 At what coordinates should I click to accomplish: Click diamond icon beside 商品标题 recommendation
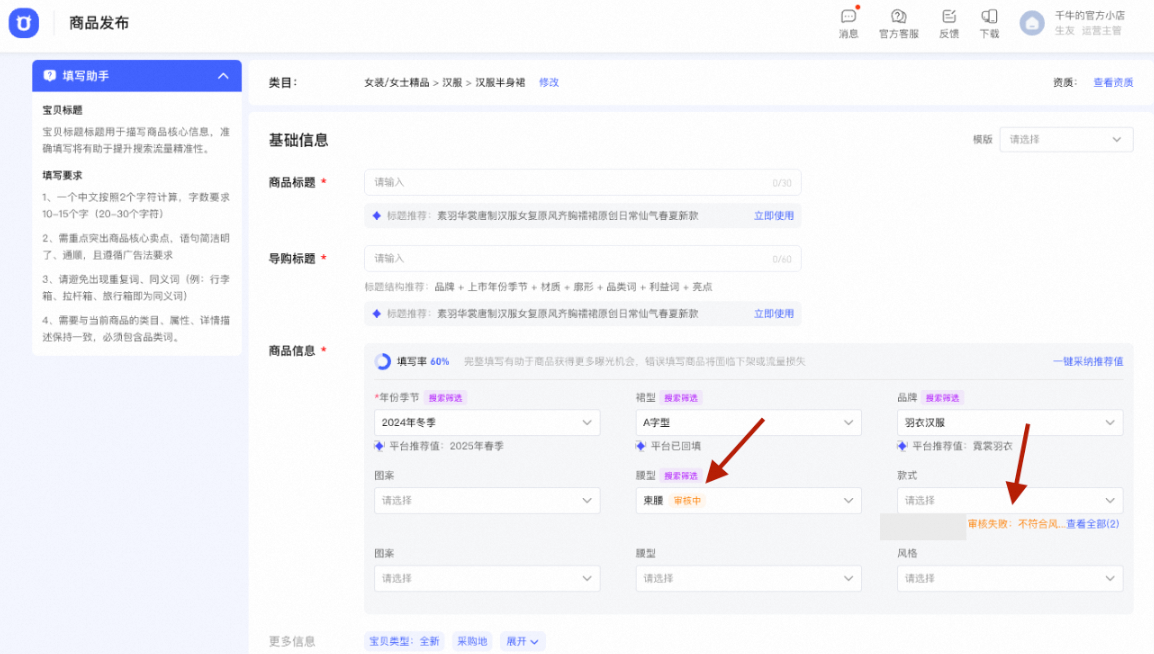coord(377,216)
